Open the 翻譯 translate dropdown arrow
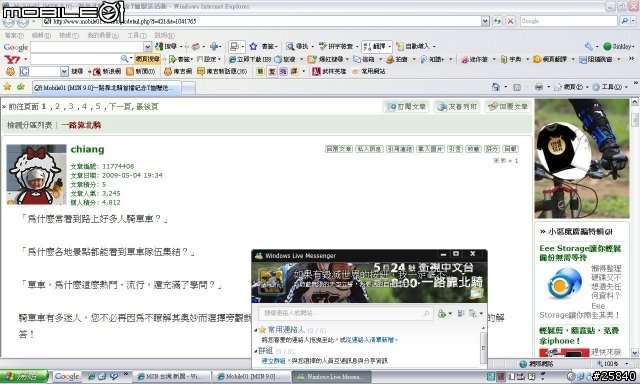Screen dimensions: 640x384 [x=389, y=47]
